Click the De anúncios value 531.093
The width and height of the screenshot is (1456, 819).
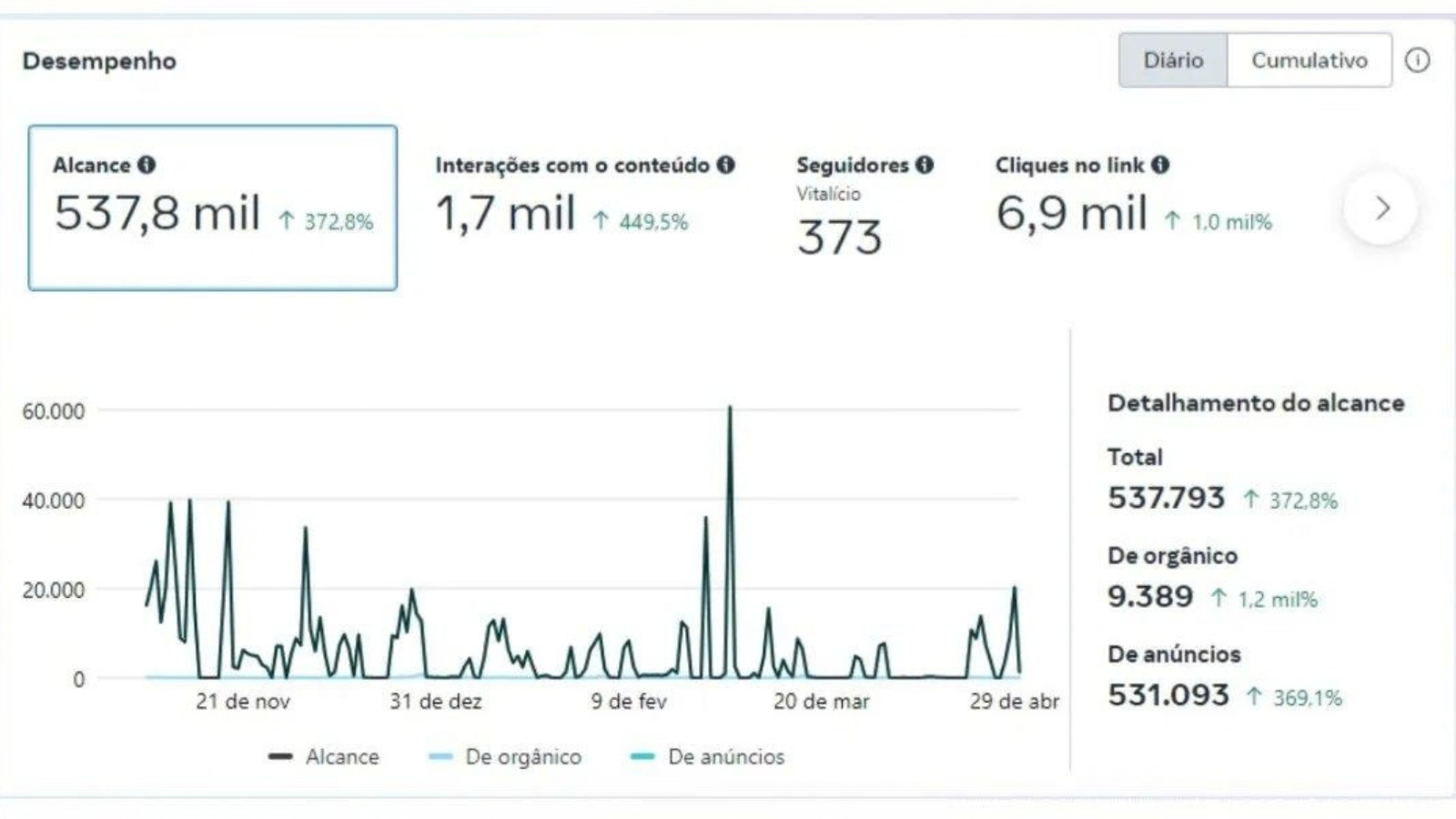(1168, 695)
